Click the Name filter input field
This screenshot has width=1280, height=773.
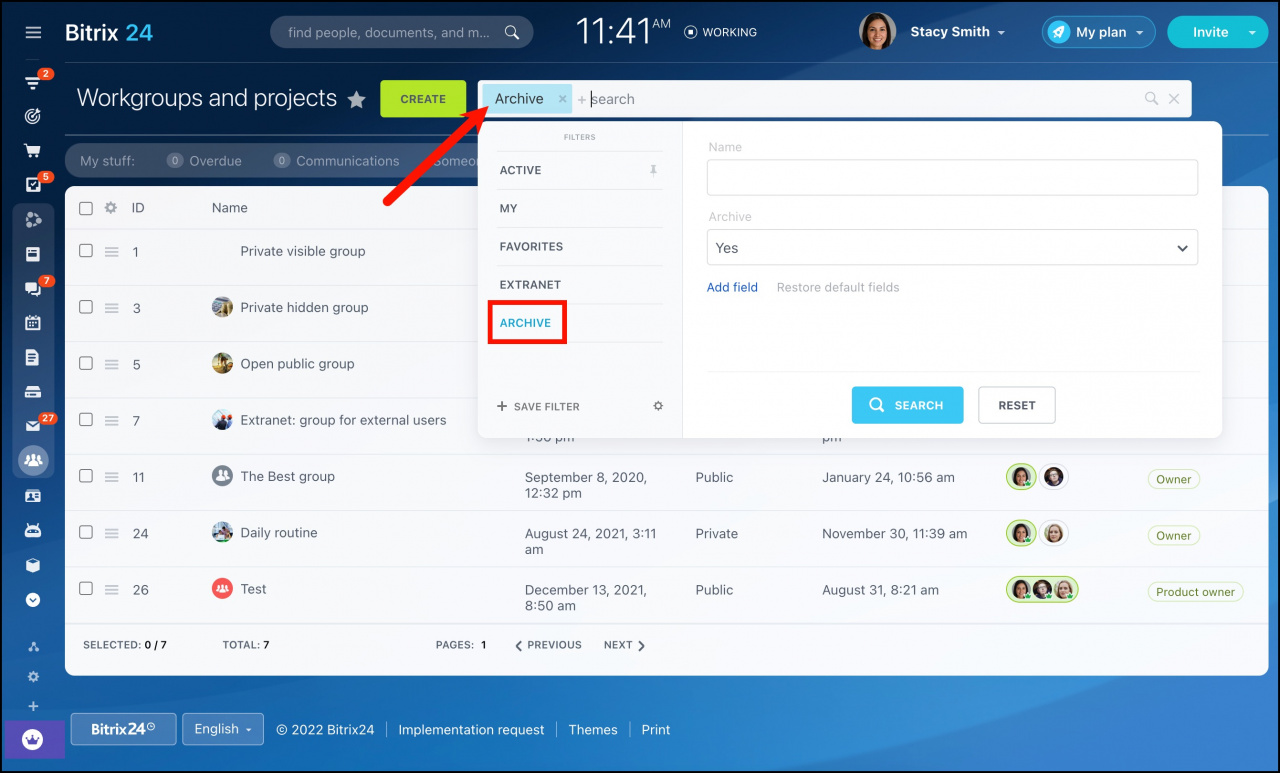coord(952,177)
